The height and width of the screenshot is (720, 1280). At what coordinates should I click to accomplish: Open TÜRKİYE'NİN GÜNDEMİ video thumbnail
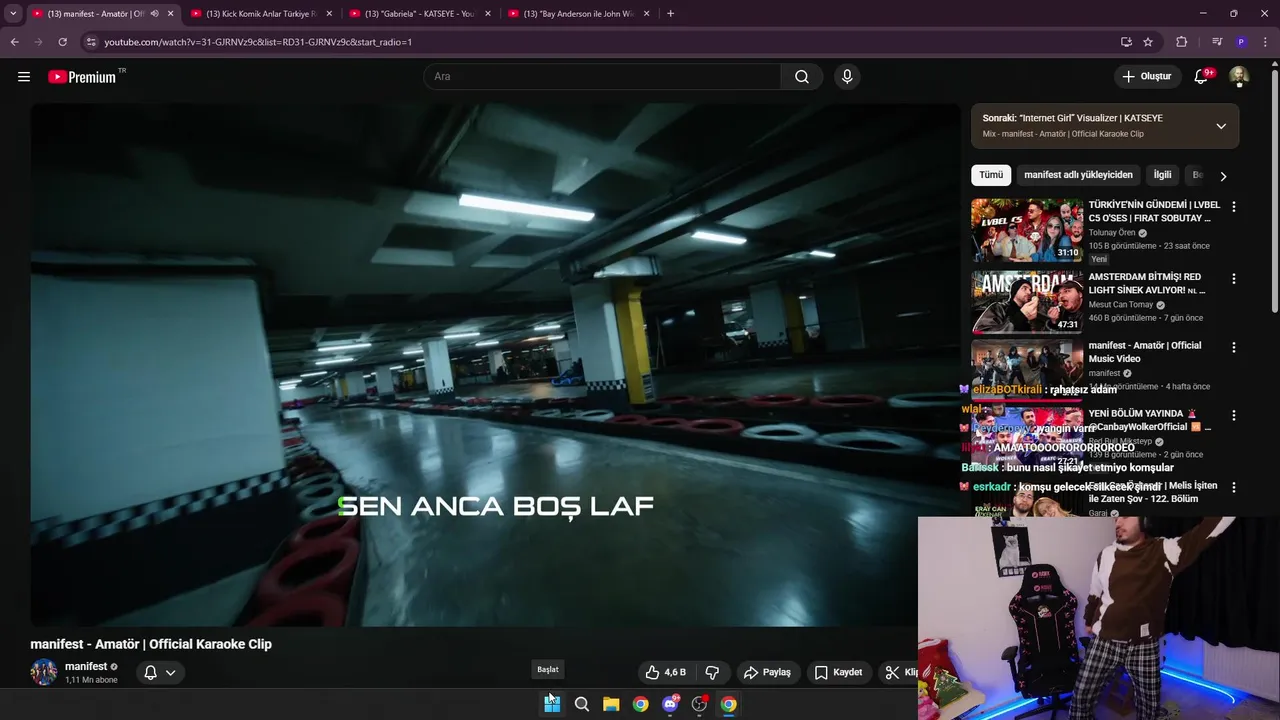click(x=1027, y=230)
